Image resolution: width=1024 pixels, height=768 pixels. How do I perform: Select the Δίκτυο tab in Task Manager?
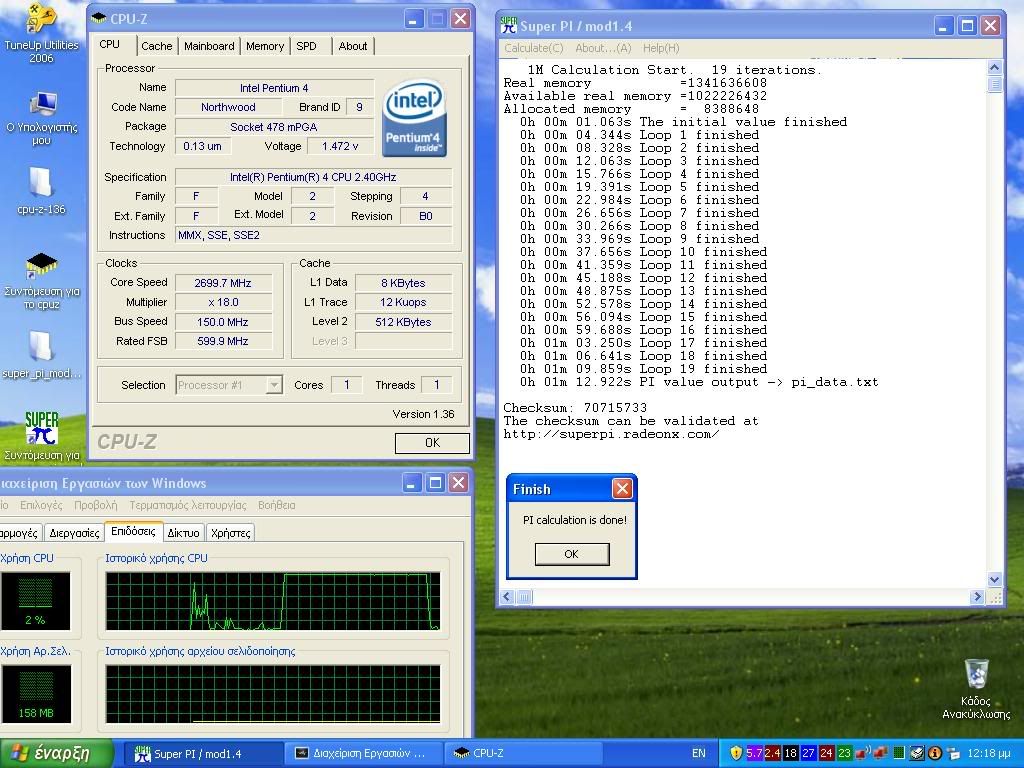(183, 533)
